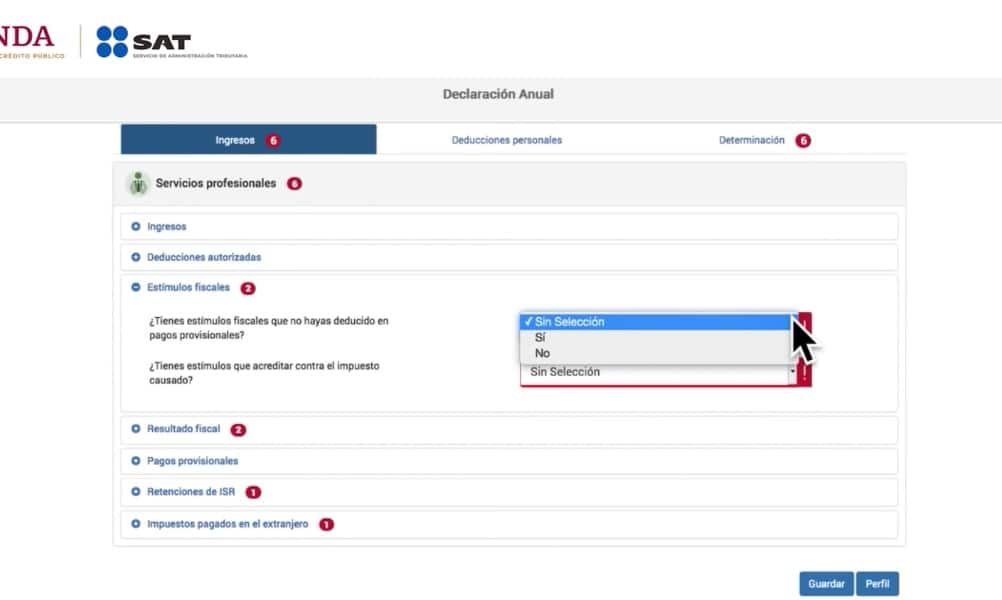
Task: Collapse the Estímulos fiscales section
Action: (x=187, y=288)
